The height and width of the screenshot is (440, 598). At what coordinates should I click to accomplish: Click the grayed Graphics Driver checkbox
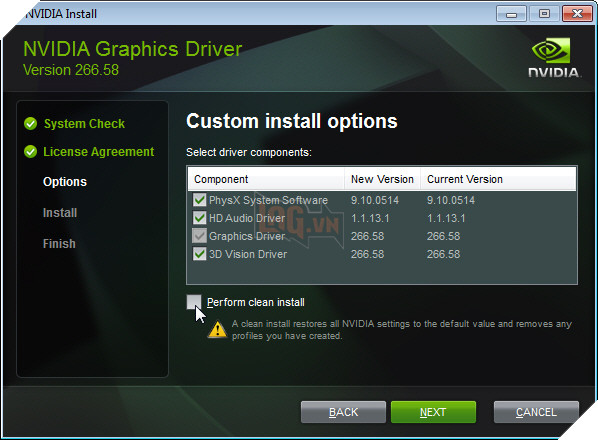click(x=199, y=236)
